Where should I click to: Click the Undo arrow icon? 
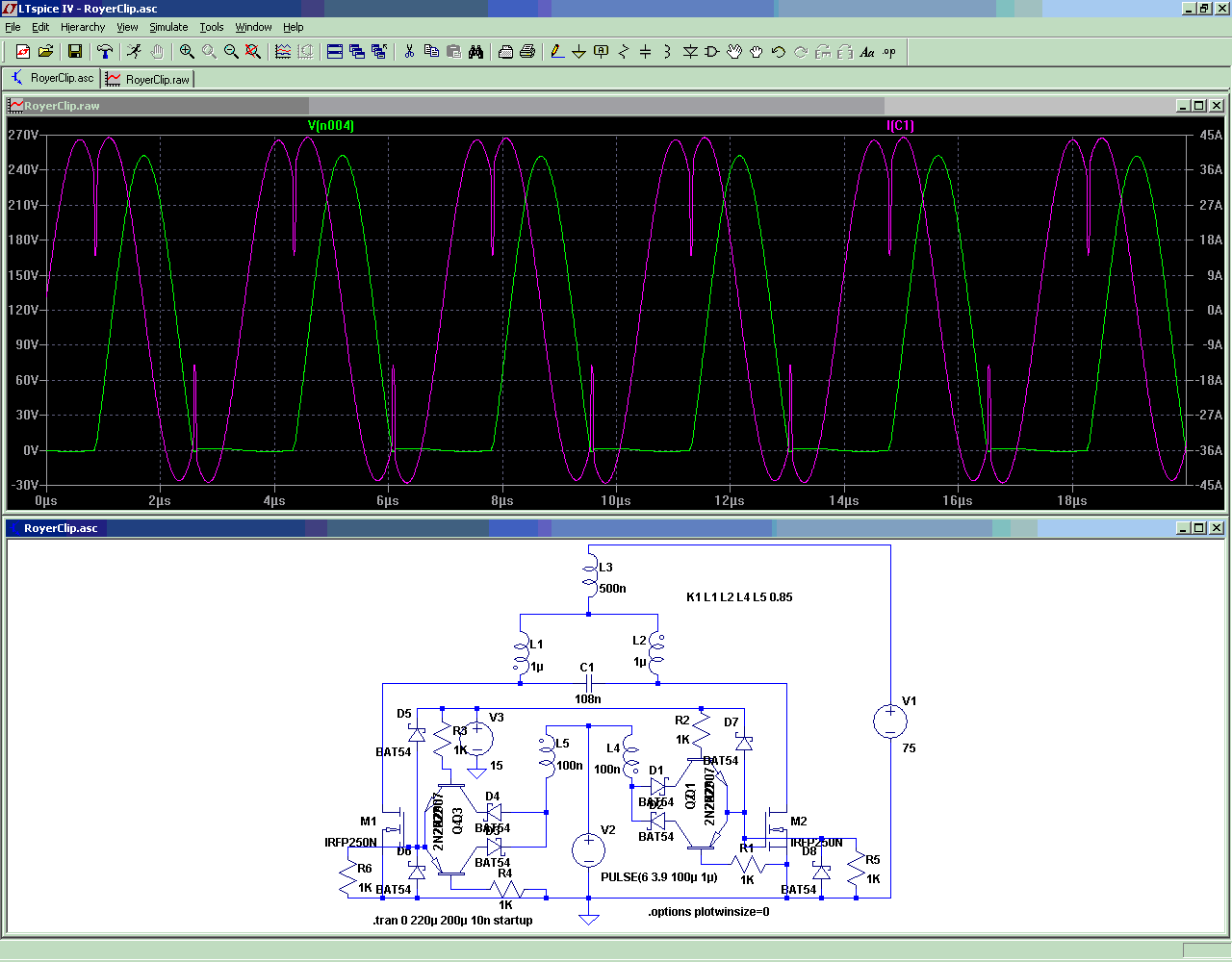click(x=779, y=52)
